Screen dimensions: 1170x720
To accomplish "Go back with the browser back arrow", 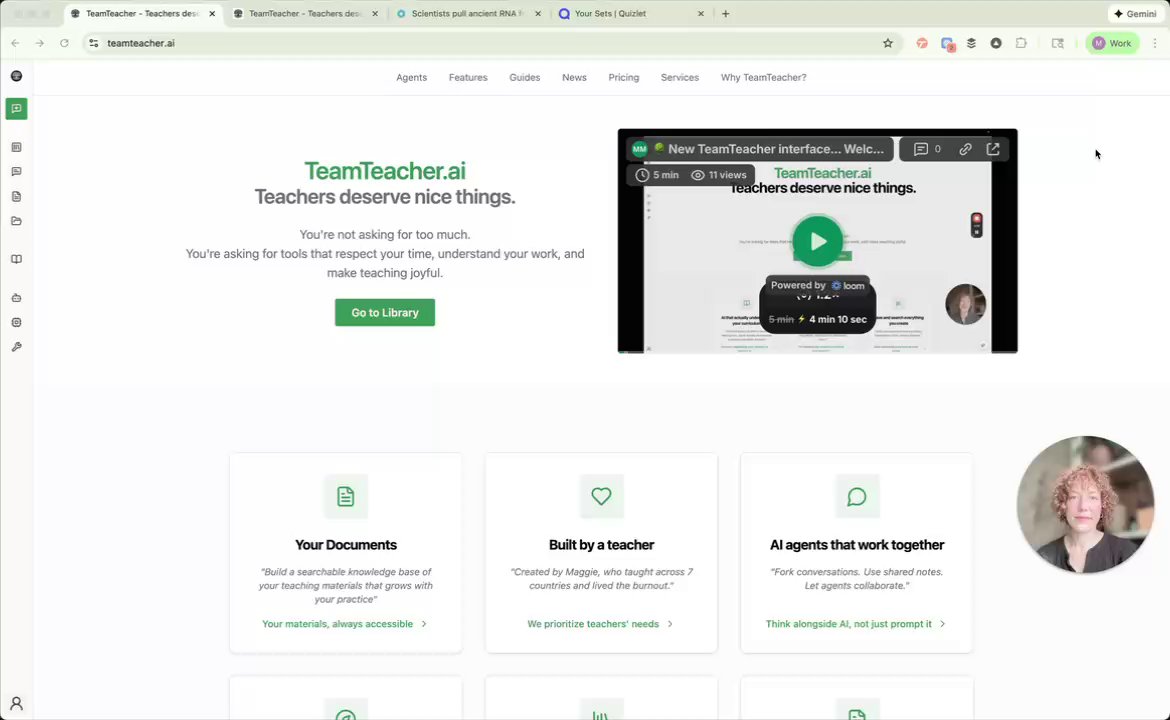I will [16, 43].
